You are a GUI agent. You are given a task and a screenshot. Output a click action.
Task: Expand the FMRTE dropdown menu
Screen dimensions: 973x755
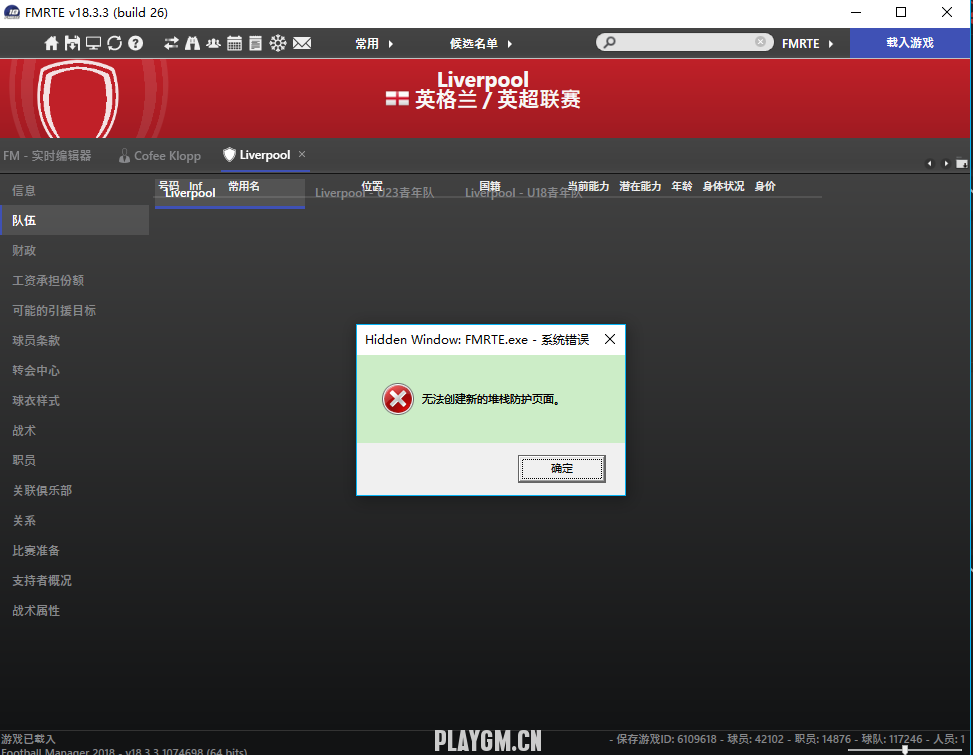[x=807, y=43]
